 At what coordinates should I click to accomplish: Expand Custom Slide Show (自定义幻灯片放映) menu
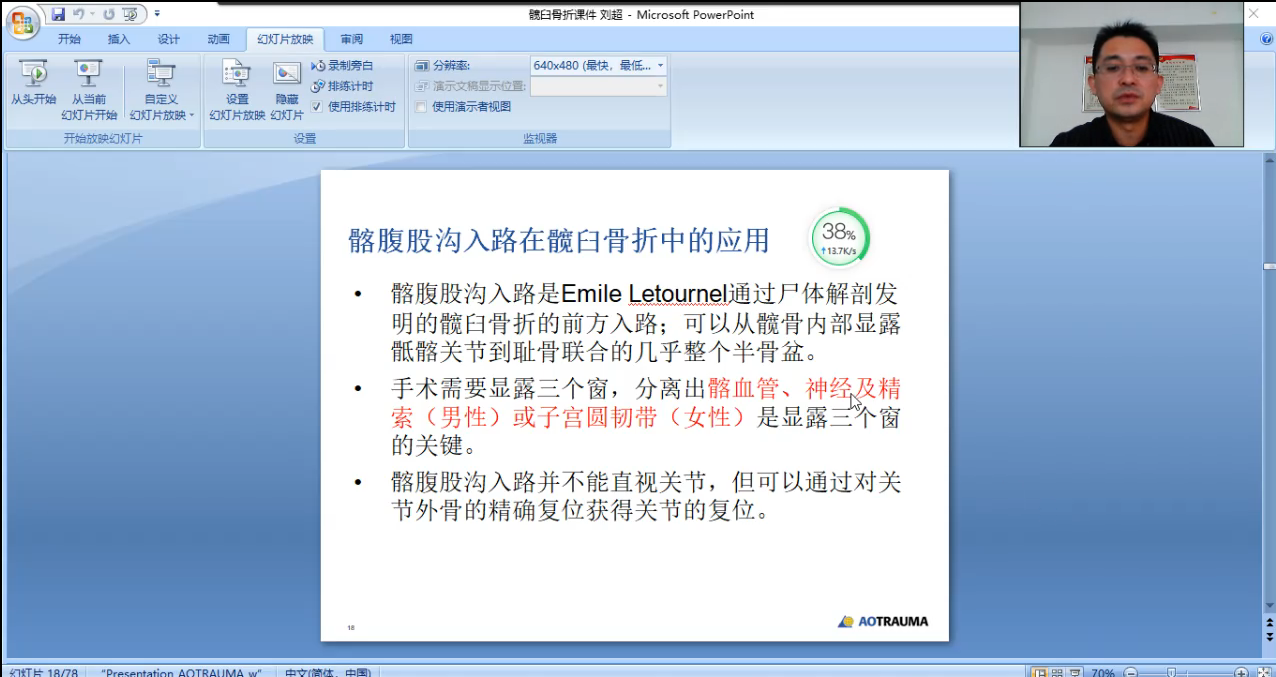(x=160, y=100)
